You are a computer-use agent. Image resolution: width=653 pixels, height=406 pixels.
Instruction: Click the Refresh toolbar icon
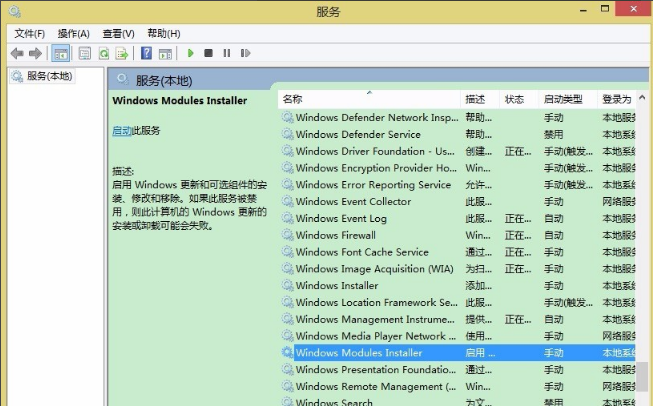click(x=103, y=53)
